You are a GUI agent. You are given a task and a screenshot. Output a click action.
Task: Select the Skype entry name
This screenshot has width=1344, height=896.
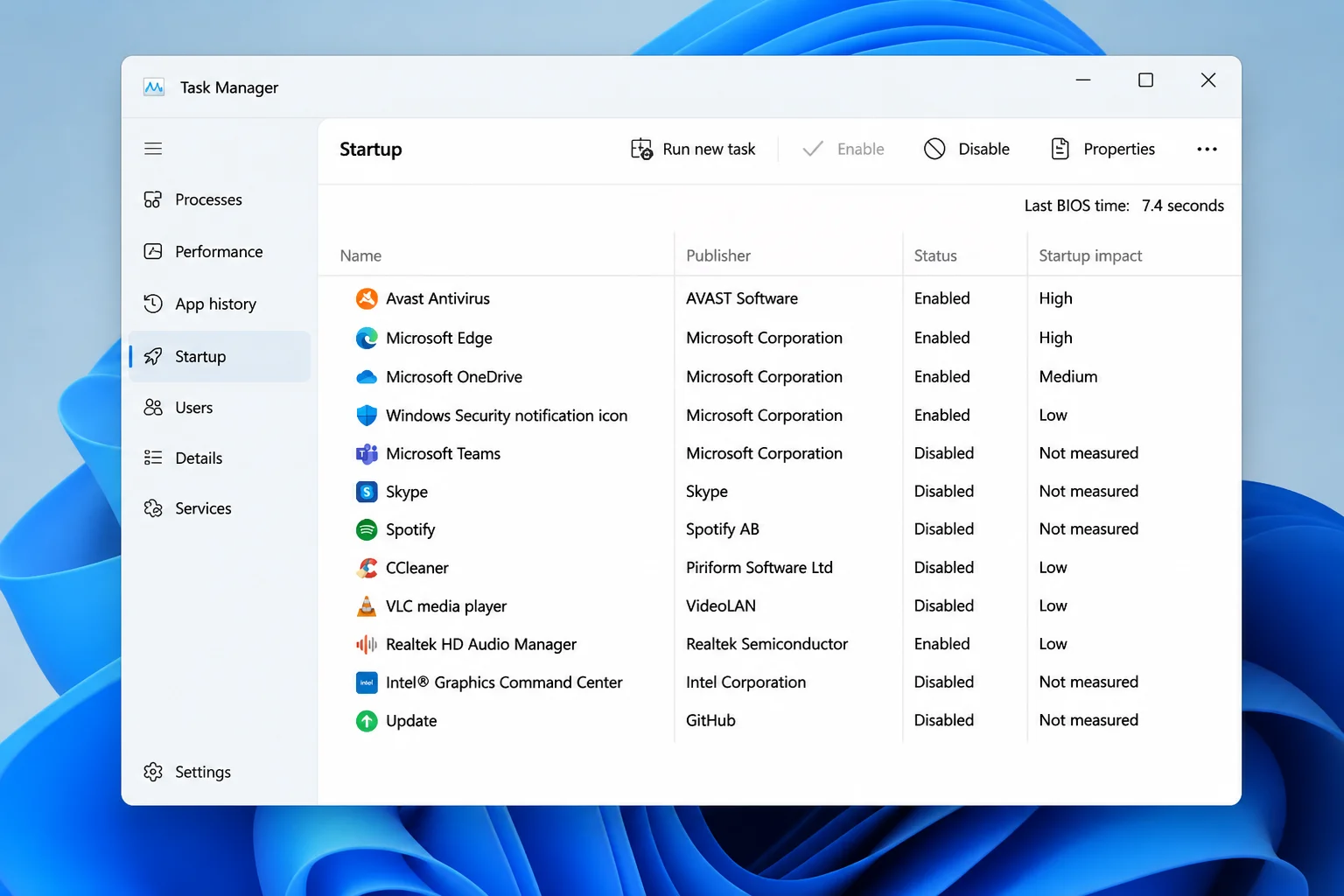[x=407, y=492]
